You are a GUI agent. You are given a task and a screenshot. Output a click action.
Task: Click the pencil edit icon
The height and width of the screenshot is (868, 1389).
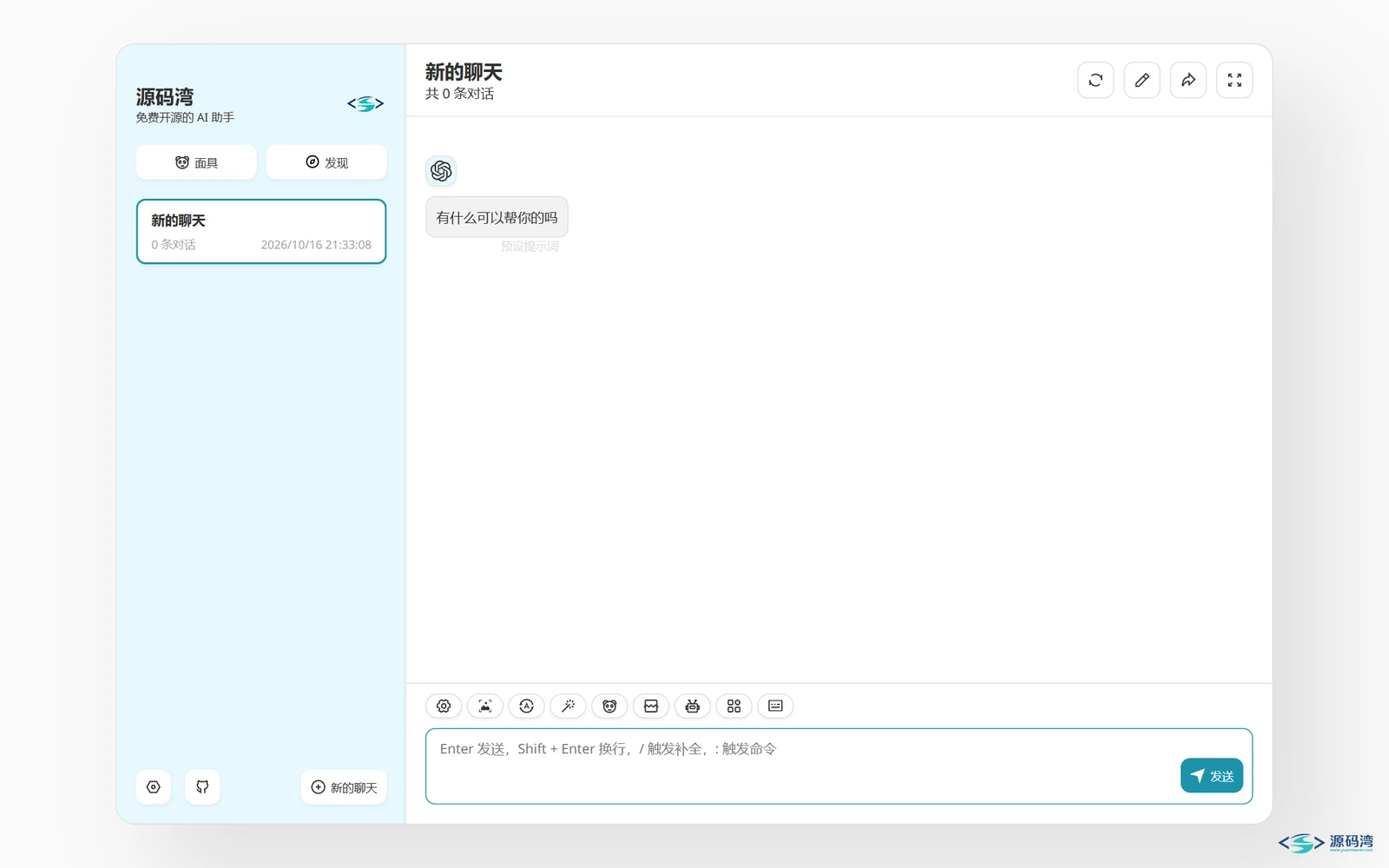1142,80
